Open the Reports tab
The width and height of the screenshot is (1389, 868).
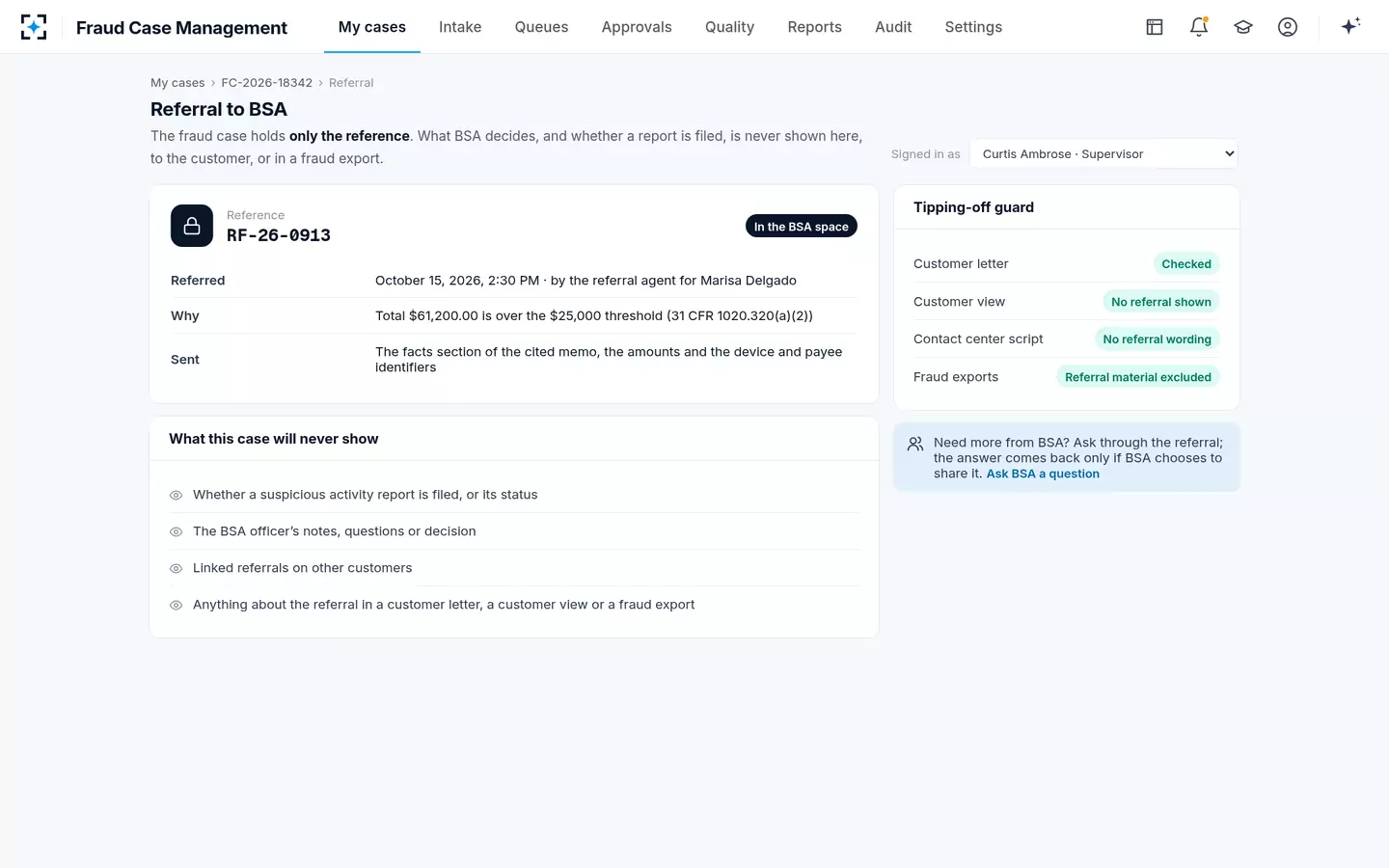tap(815, 27)
